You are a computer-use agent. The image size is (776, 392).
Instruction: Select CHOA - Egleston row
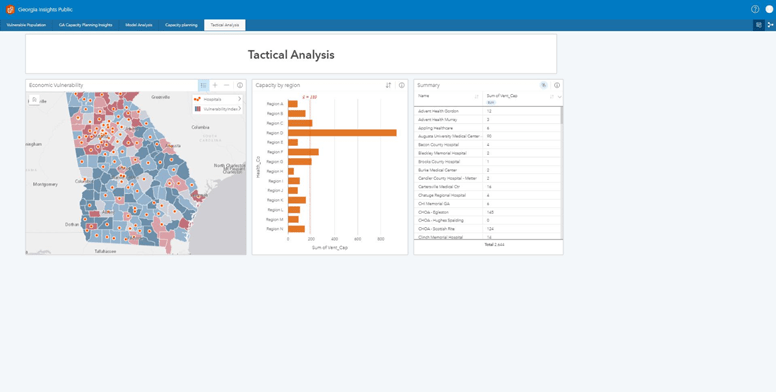(x=487, y=212)
